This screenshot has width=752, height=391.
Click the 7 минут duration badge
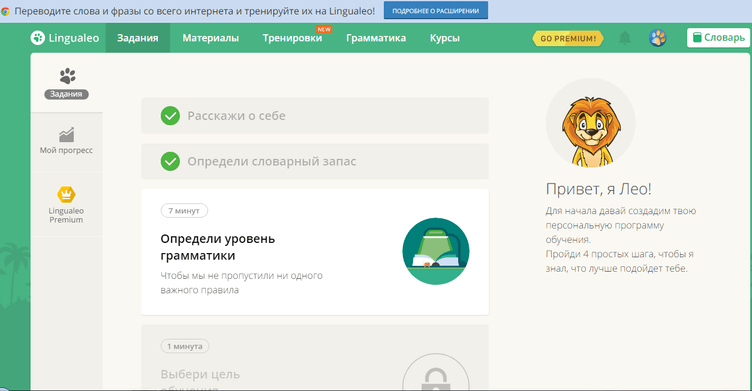click(184, 211)
